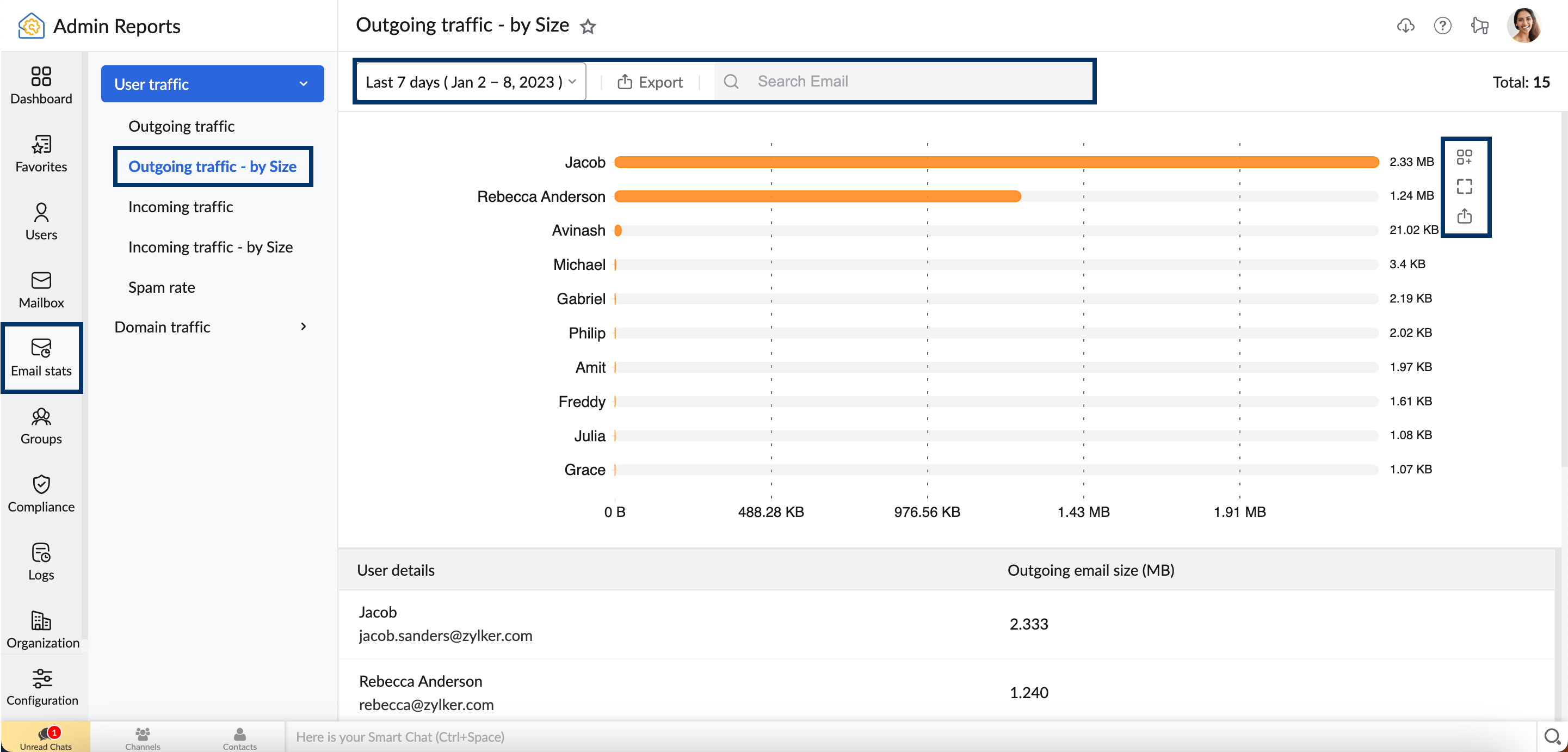The width and height of the screenshot is (1568, 752).
Task: Click the Export button
Action: click(649, 82)
